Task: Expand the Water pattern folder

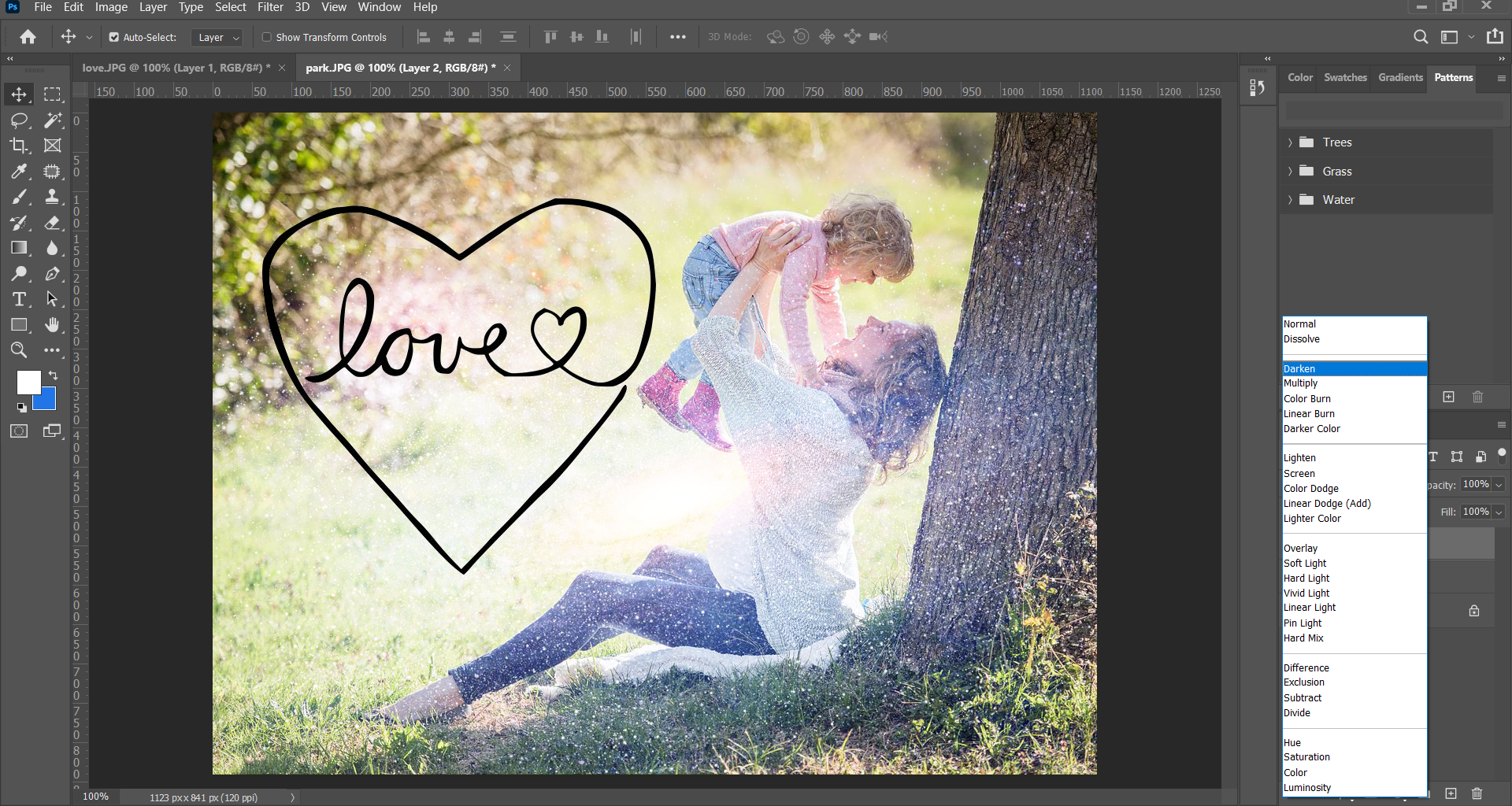Action: point(1290,200)
